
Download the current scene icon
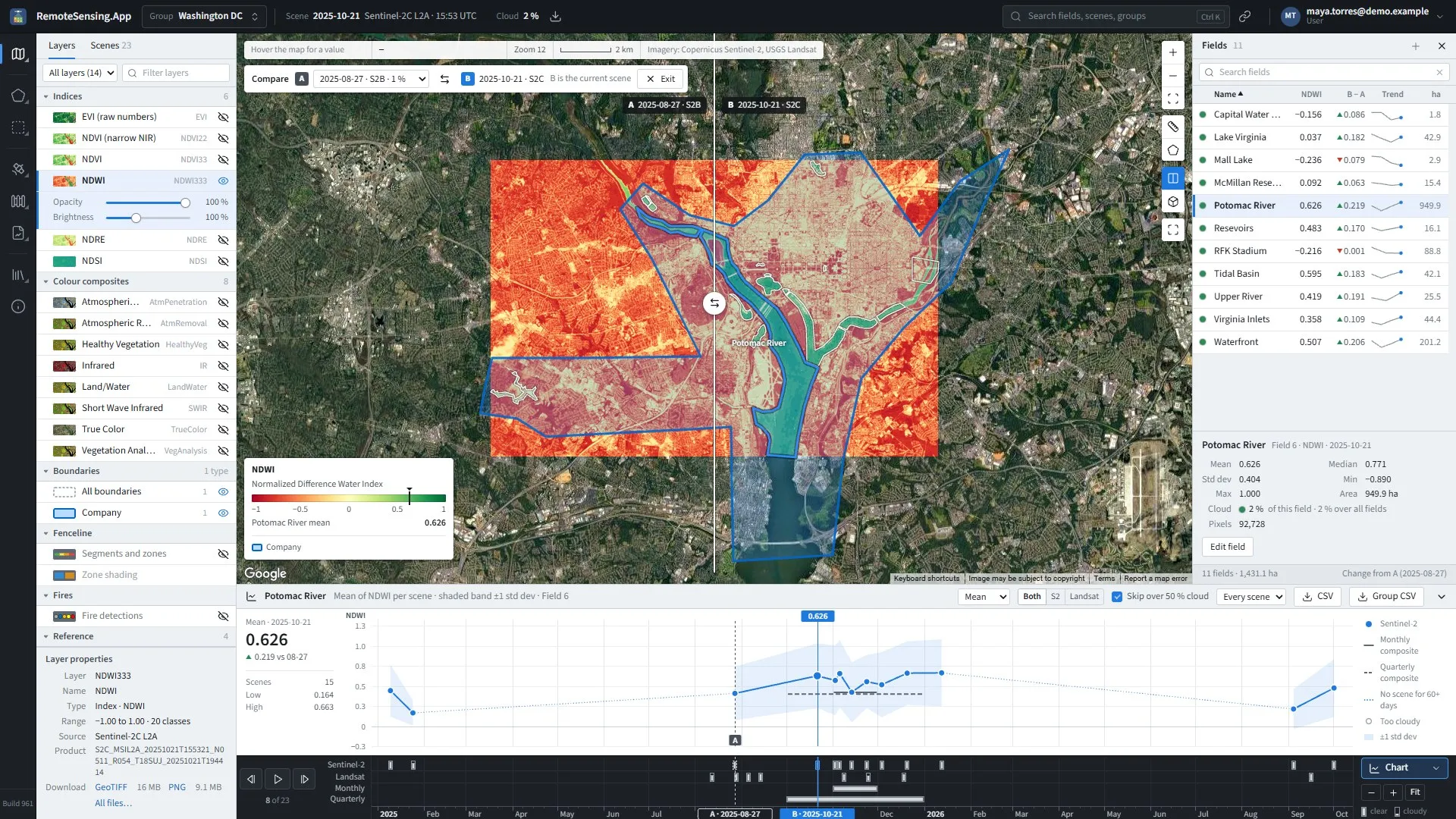[x=555, y=16]
